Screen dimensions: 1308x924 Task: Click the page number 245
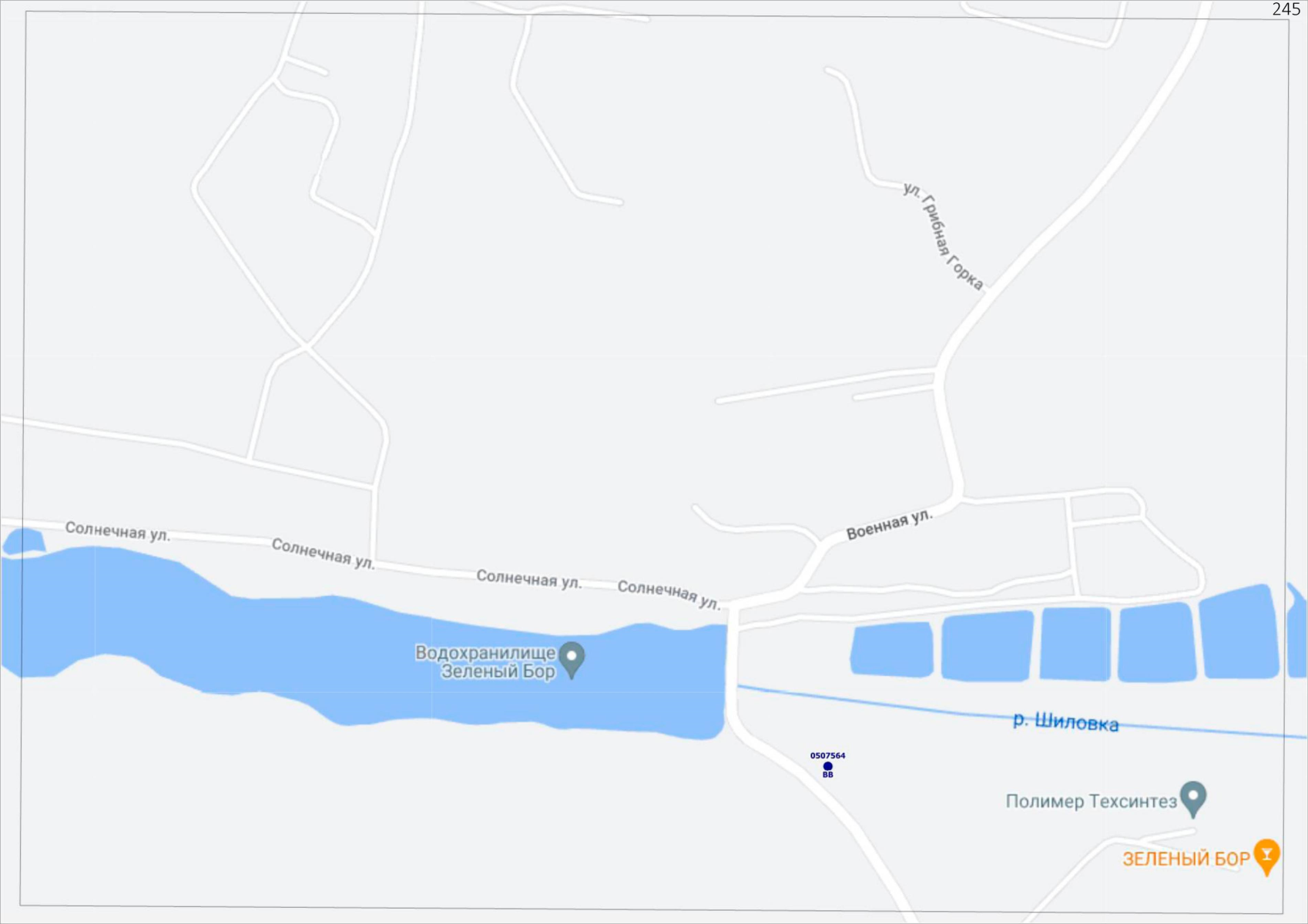(x=1286, y=9)
